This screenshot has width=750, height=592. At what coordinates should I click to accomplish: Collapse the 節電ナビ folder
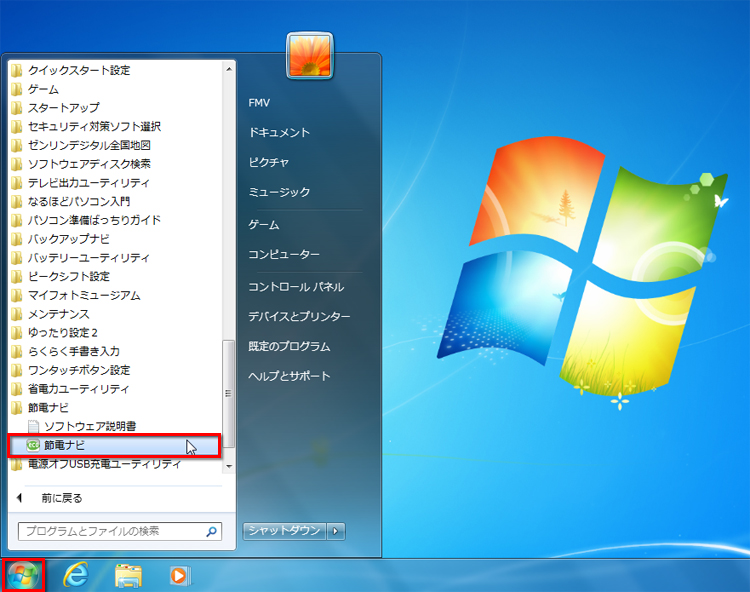click(40, 407)
